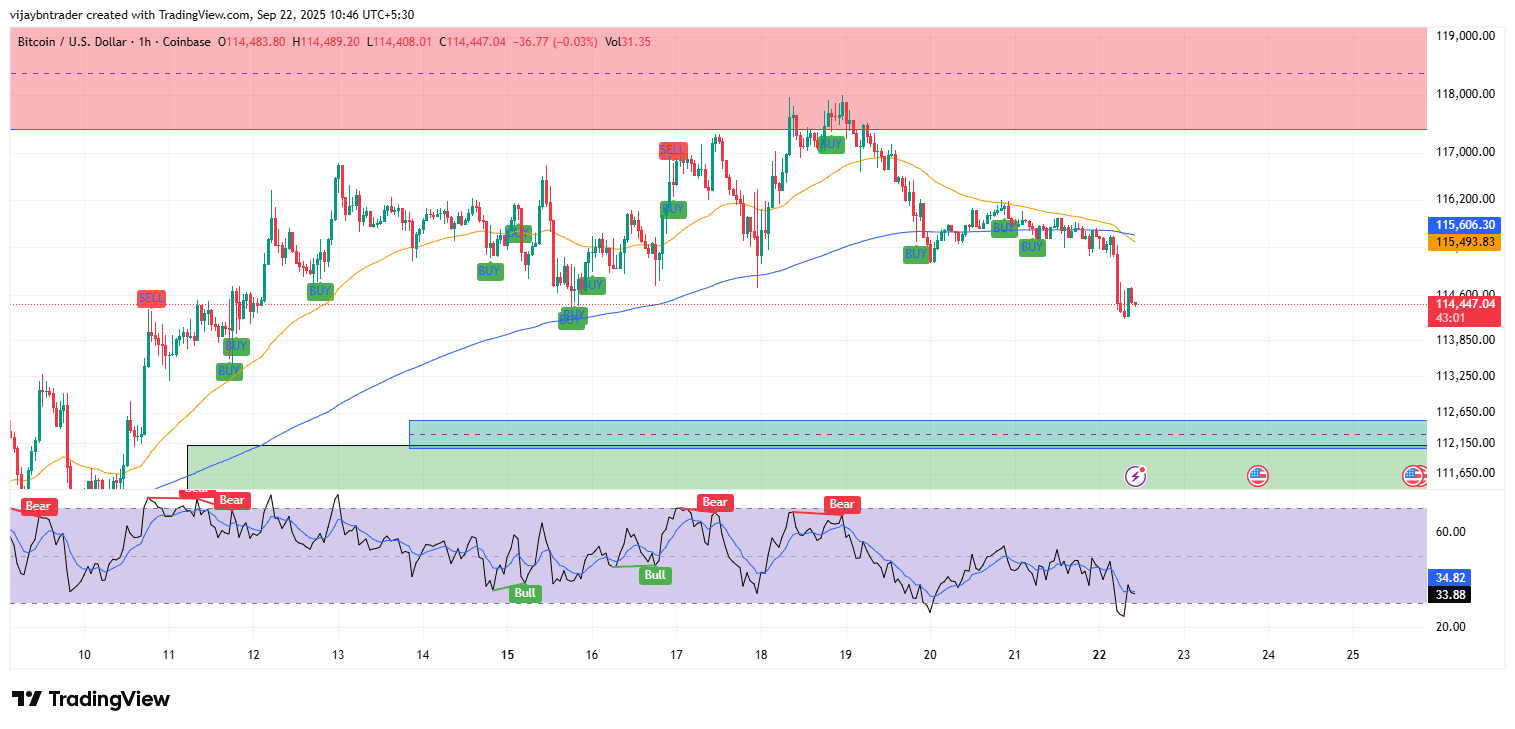Screen dimensions: 1515x729
Task: Click the blue 115,606.30 moving average price tag
Action: pos(1465,226)
